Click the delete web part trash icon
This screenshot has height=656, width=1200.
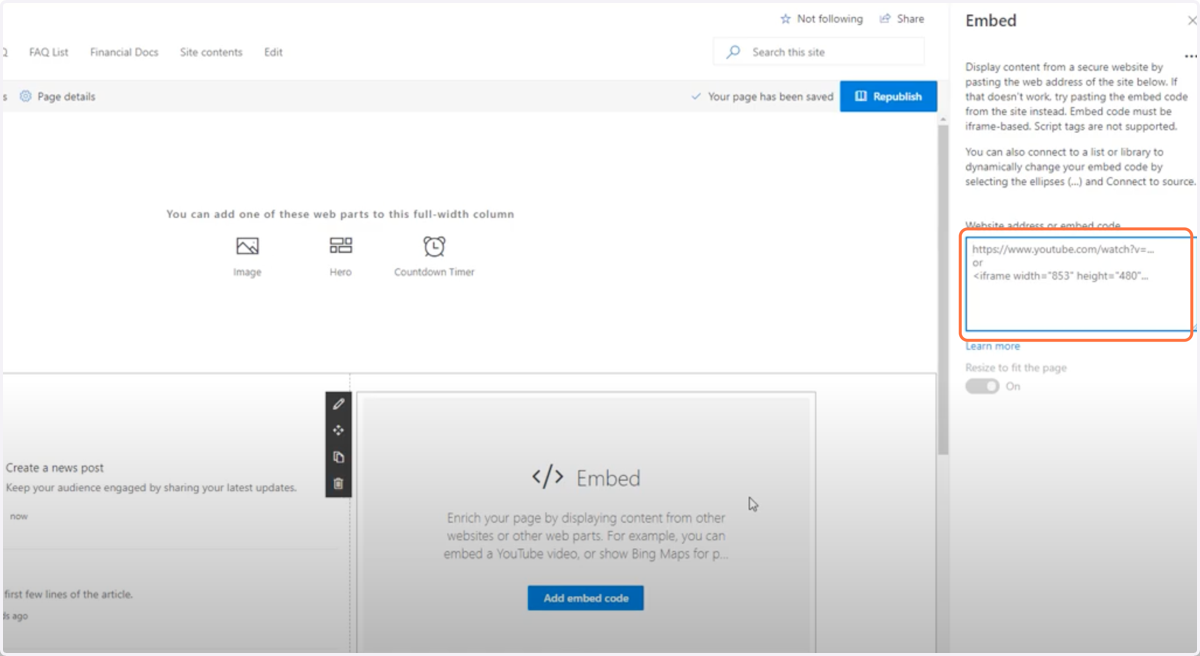[x=338, y=483]
